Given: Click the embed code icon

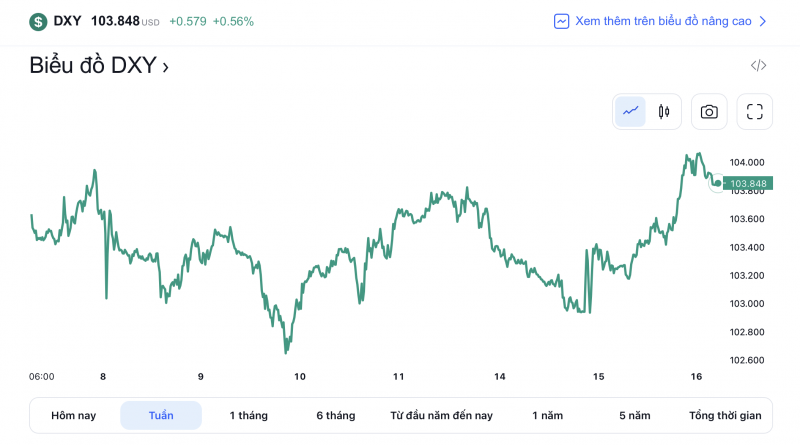Looking at the screenshot, I should (x=759, y=66).
